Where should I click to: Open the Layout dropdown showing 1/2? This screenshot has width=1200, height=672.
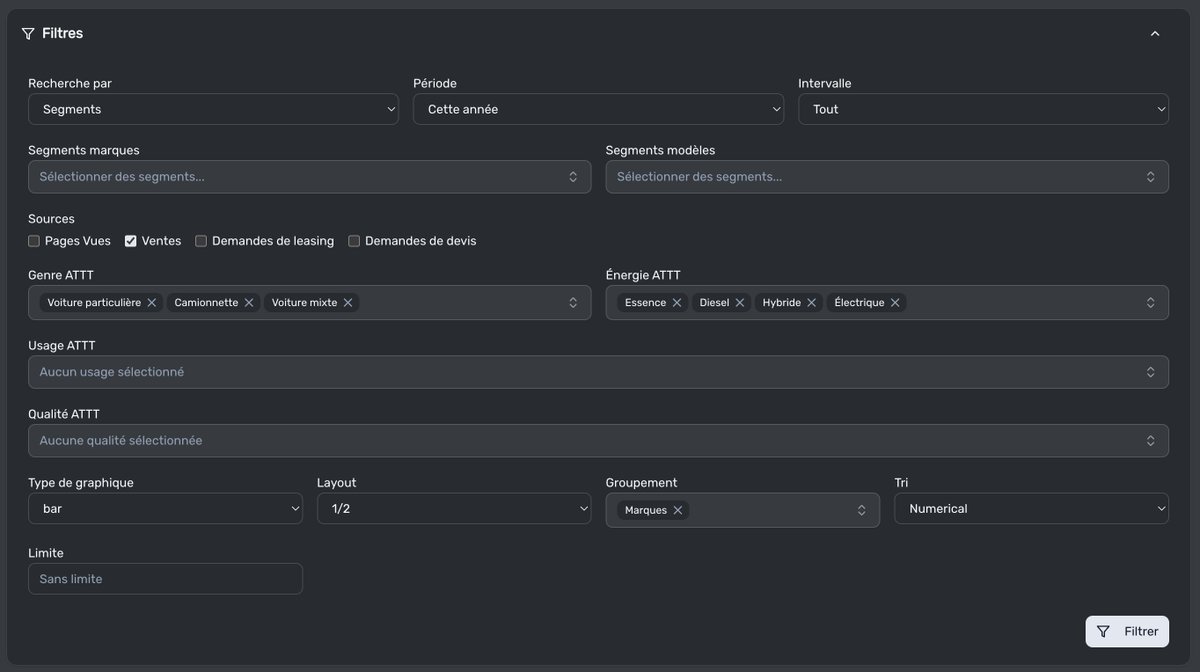tap(454, 509)
